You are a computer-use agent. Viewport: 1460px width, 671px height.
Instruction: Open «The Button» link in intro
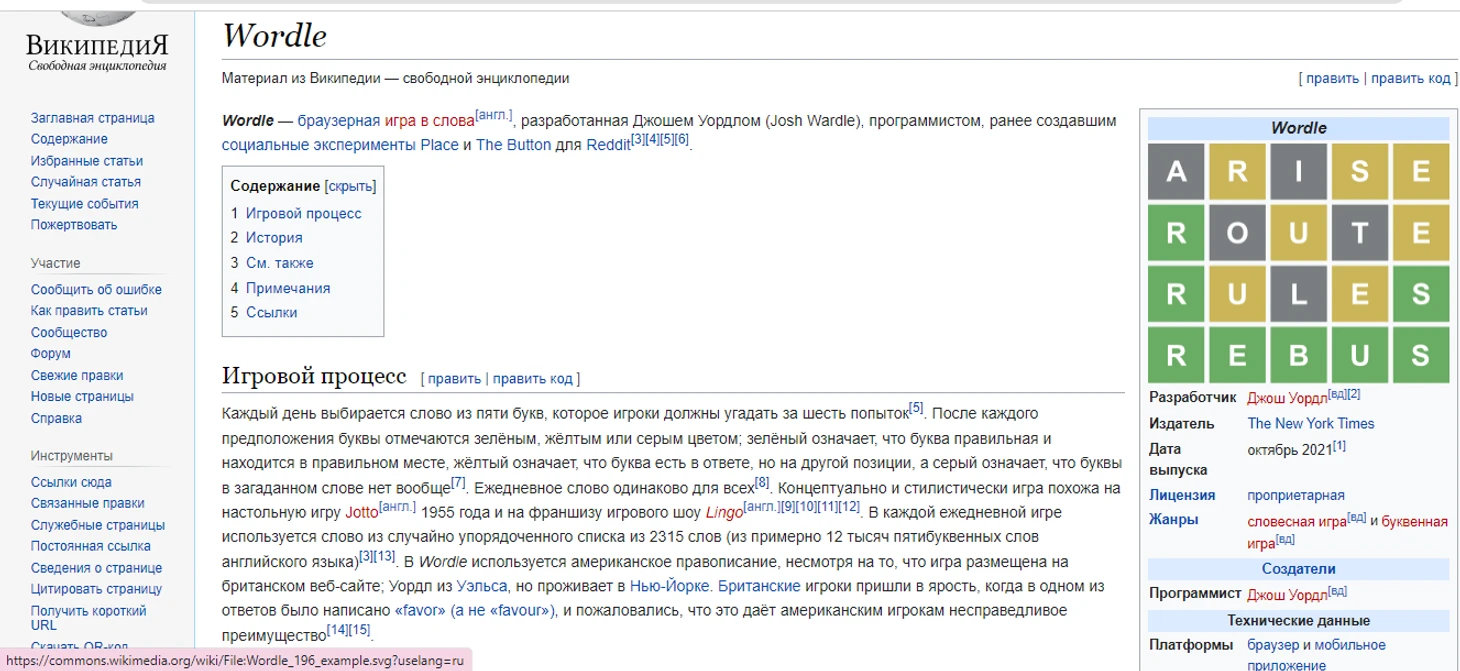tap(513, 145)
